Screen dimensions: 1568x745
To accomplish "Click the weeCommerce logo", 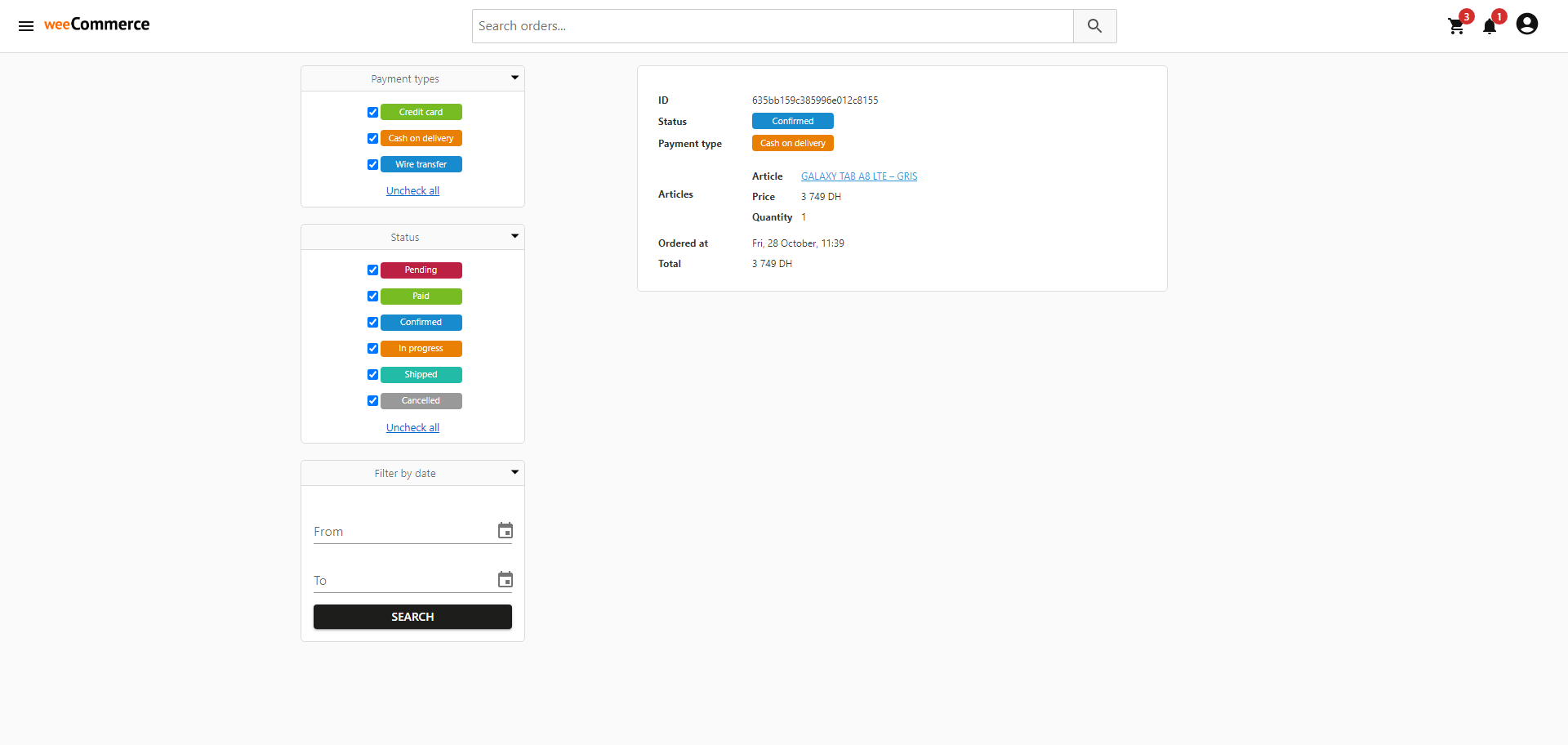I will pos(96,25).
